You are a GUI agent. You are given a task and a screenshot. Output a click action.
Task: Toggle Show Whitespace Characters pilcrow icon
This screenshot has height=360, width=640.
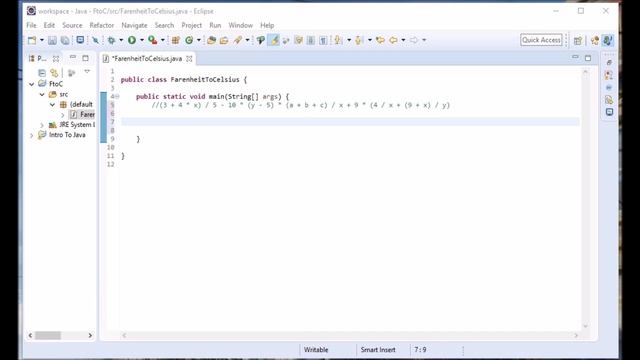click(323, 40)
